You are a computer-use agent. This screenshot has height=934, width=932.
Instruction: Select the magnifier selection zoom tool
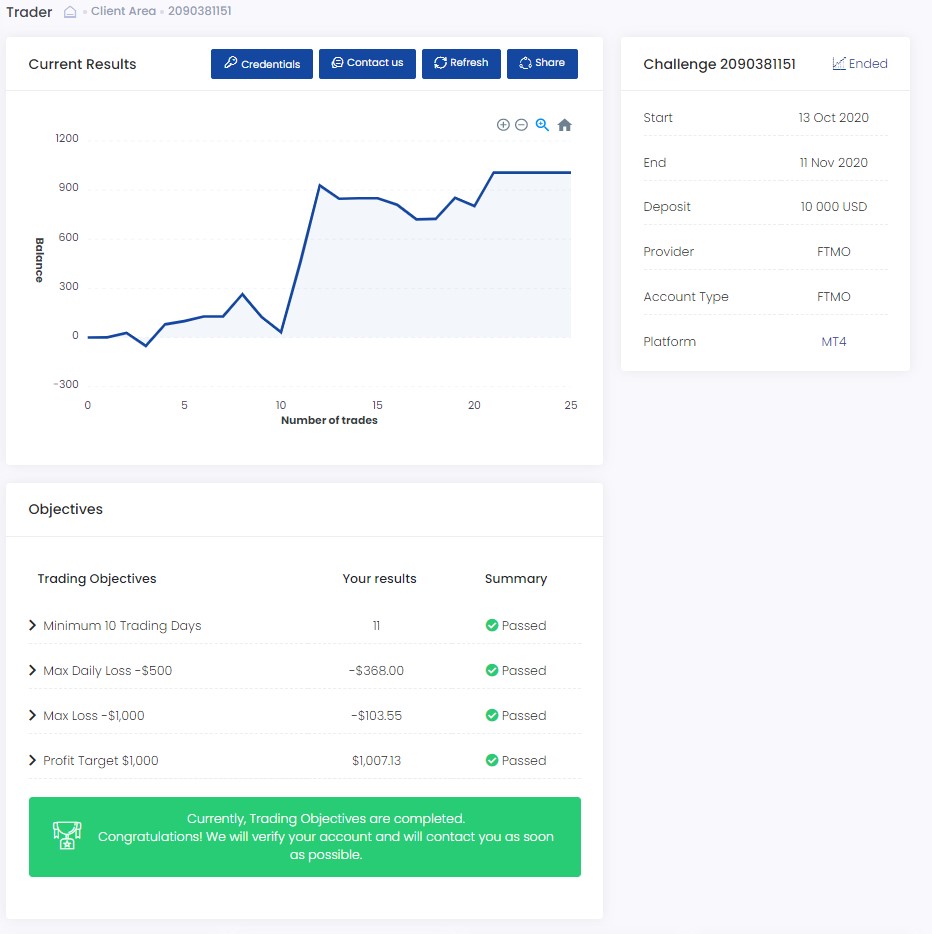click(x=542, y=125)
